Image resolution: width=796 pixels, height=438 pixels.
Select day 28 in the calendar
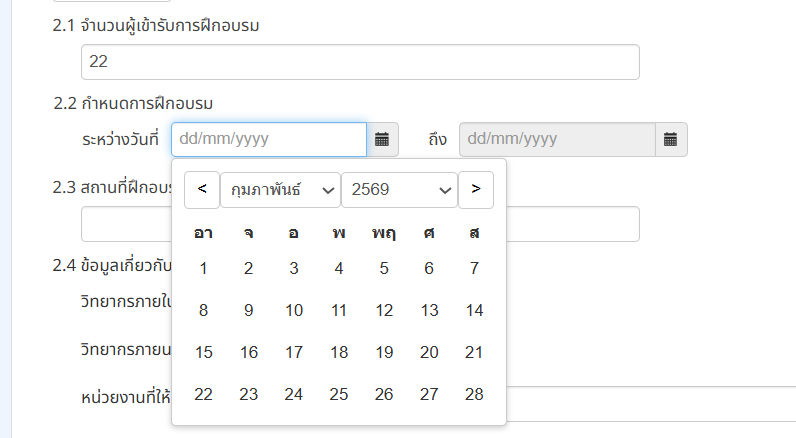click(474, 394)
